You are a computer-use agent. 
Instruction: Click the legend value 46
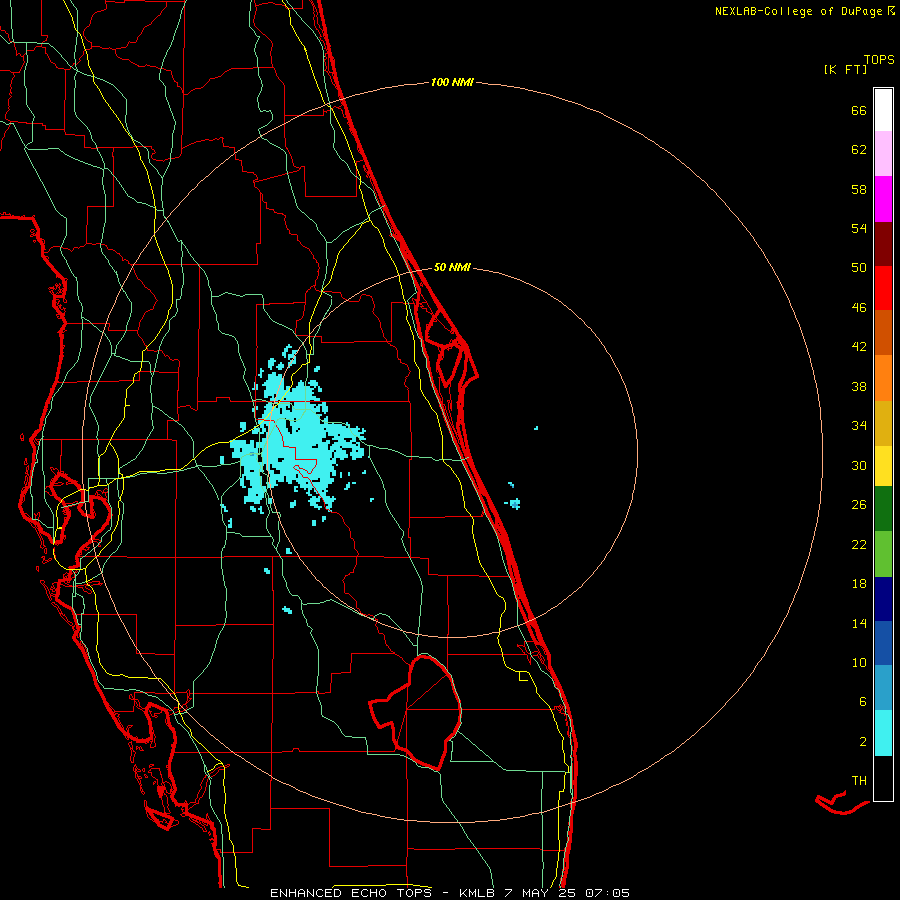coord(859,308)
